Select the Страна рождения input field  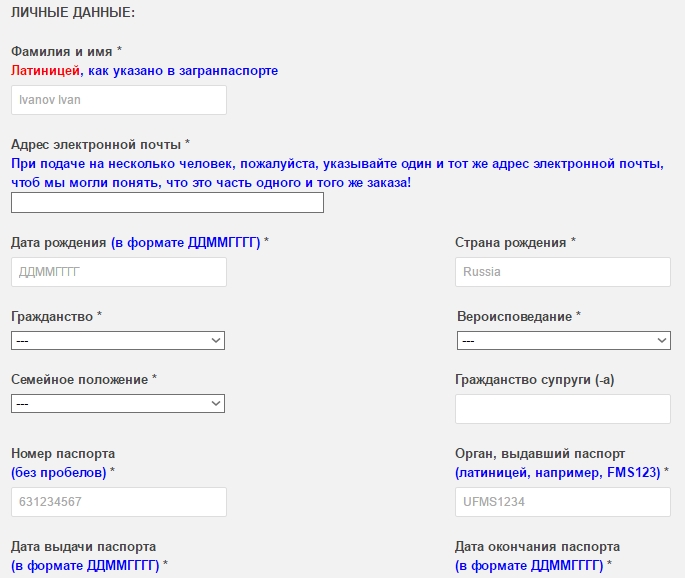[x=563, y=272]
